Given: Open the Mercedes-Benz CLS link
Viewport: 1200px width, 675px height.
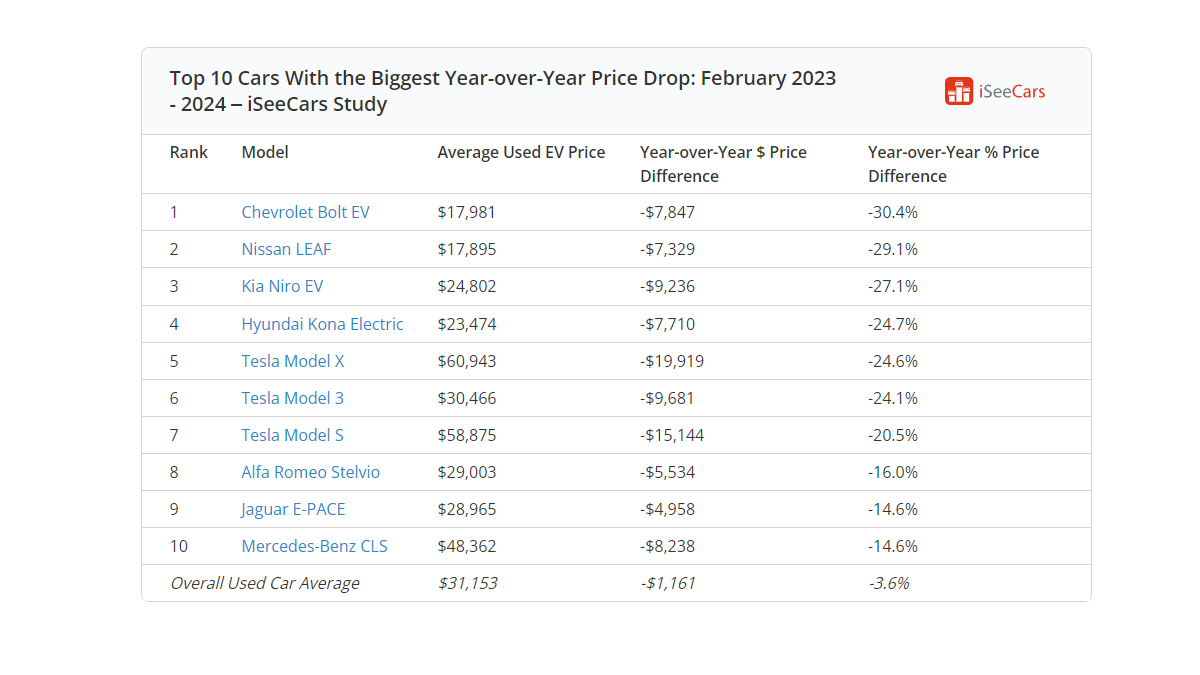Looking at the screenshot, I should pos(314,546).
